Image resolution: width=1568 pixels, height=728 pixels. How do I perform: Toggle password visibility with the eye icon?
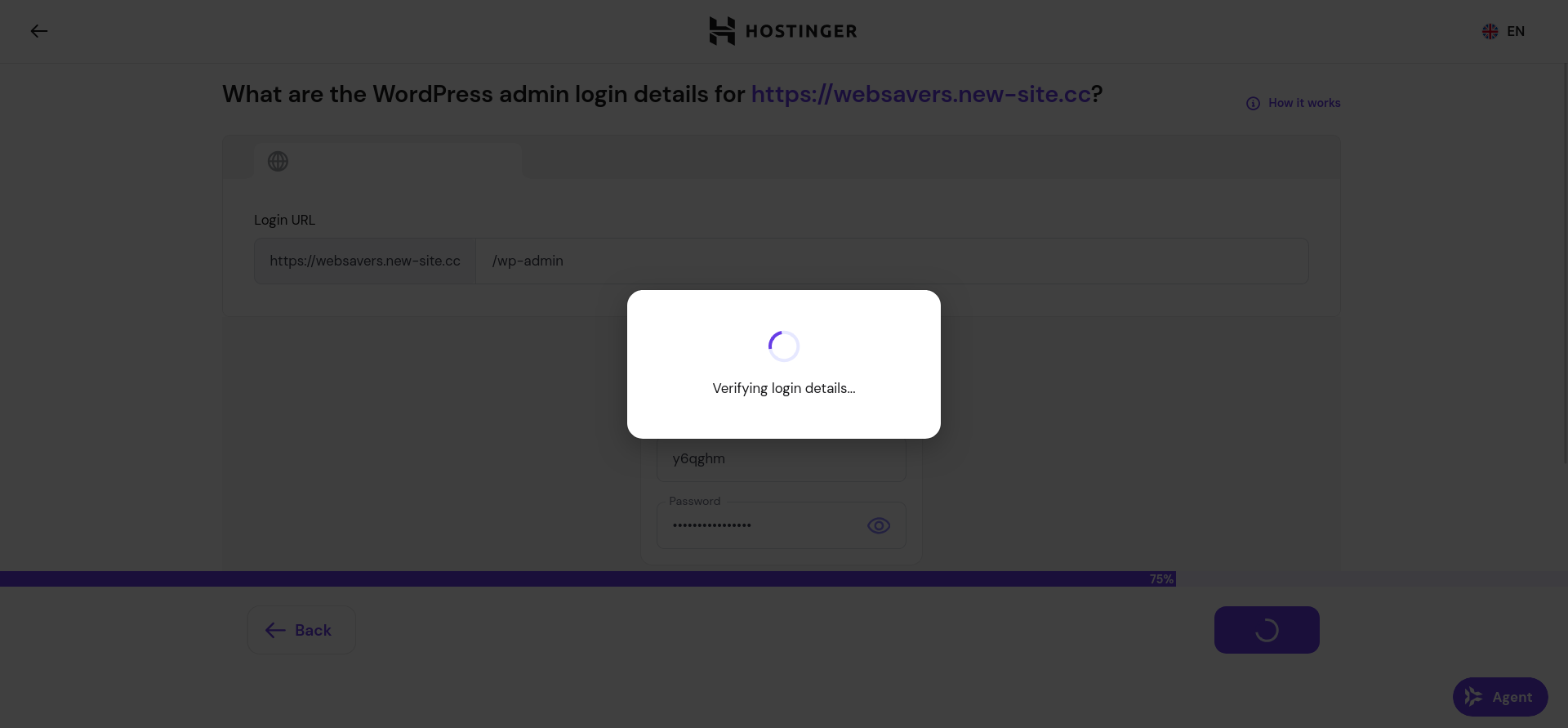[879, 525]
